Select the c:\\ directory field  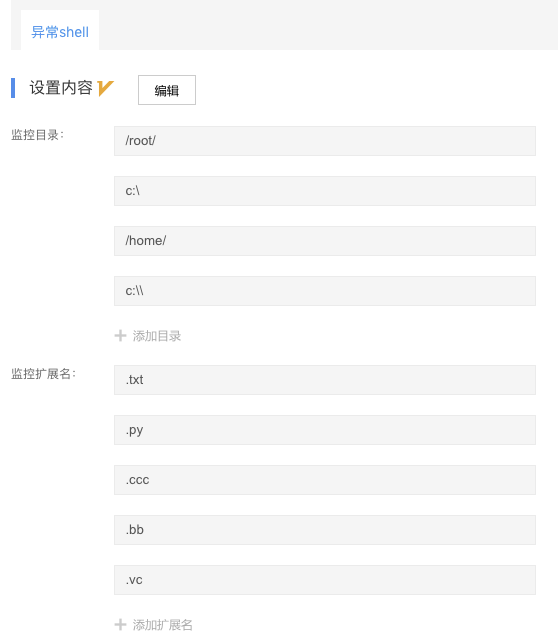(x=325, y=291)
